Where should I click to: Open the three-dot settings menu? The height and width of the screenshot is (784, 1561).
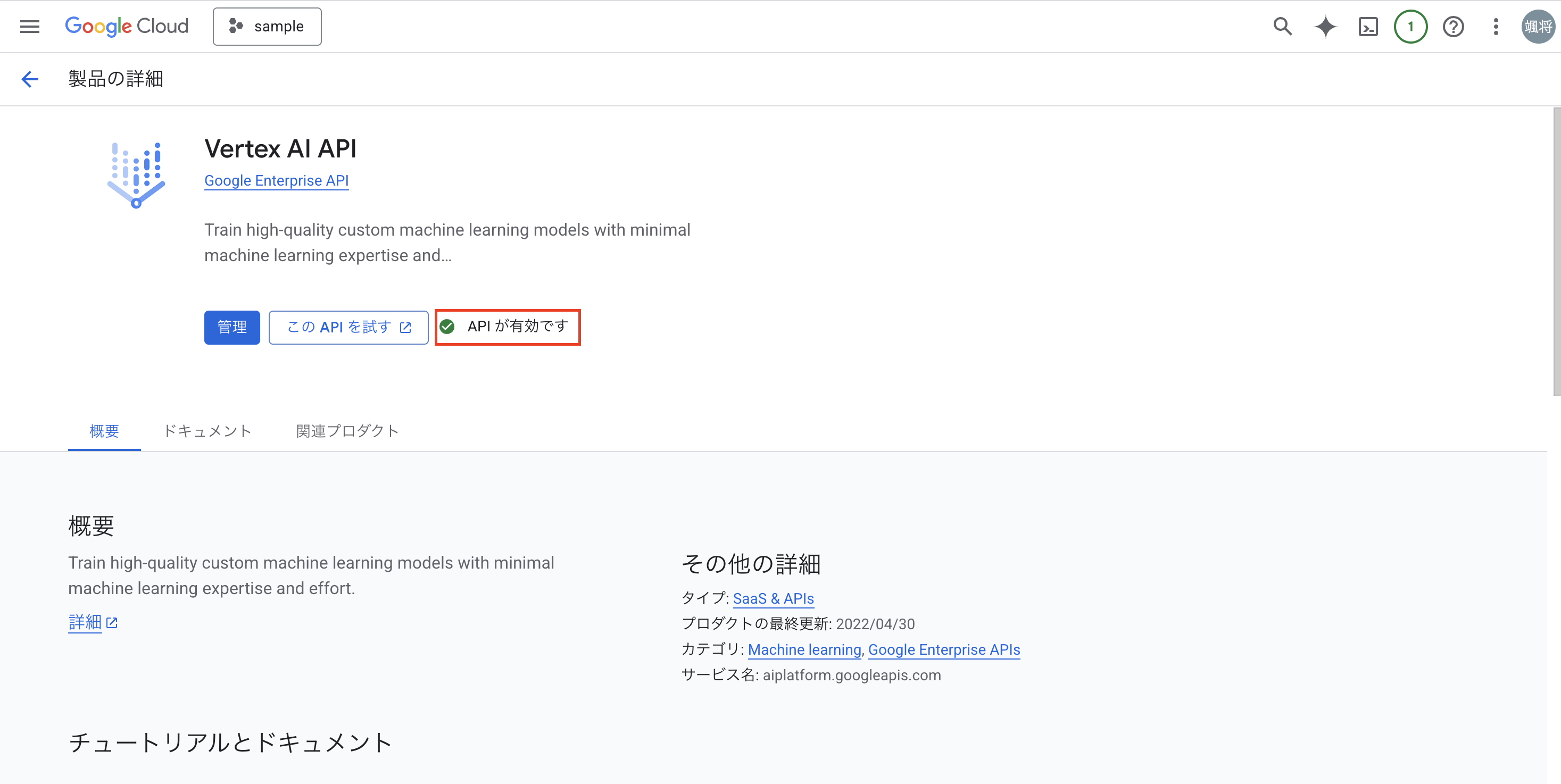(x=1496, y=27)
